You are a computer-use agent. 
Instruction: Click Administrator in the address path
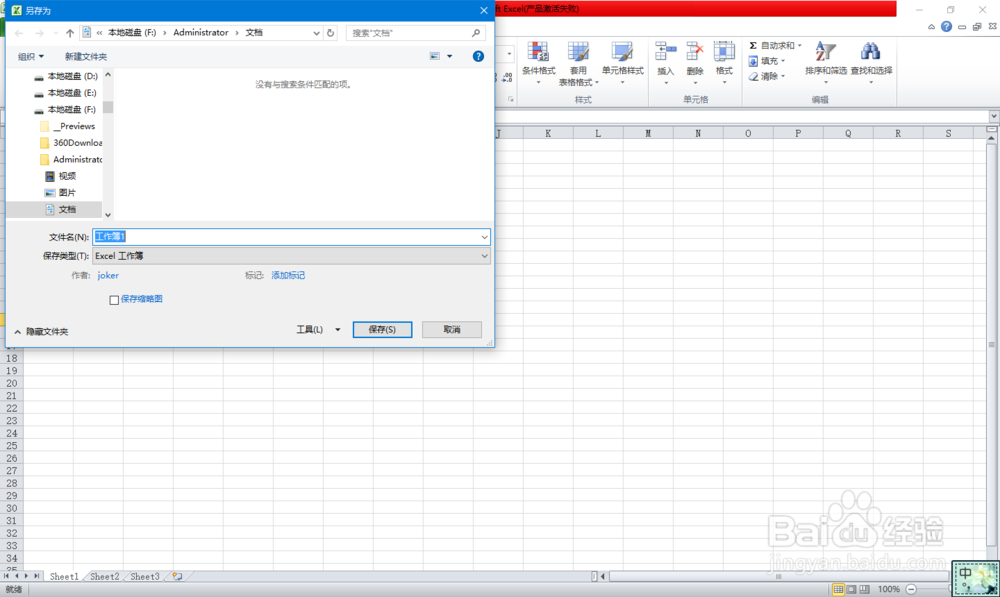(x=200, y=33)
